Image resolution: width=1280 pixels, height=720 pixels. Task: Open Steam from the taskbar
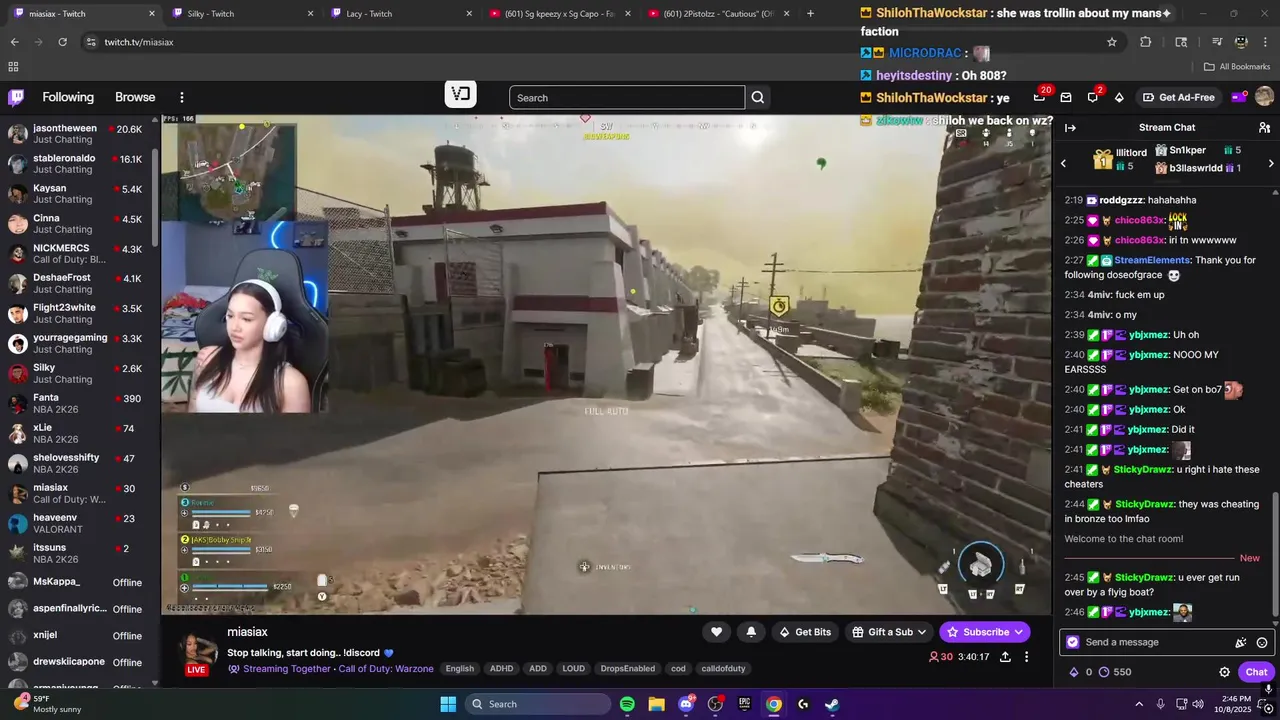[x=832, y=704]
